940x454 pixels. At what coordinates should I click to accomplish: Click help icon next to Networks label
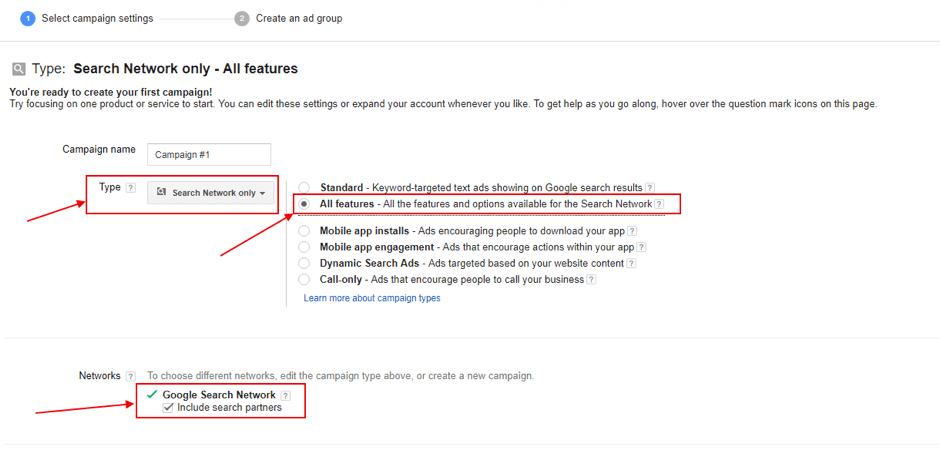(x=131, y=376)
